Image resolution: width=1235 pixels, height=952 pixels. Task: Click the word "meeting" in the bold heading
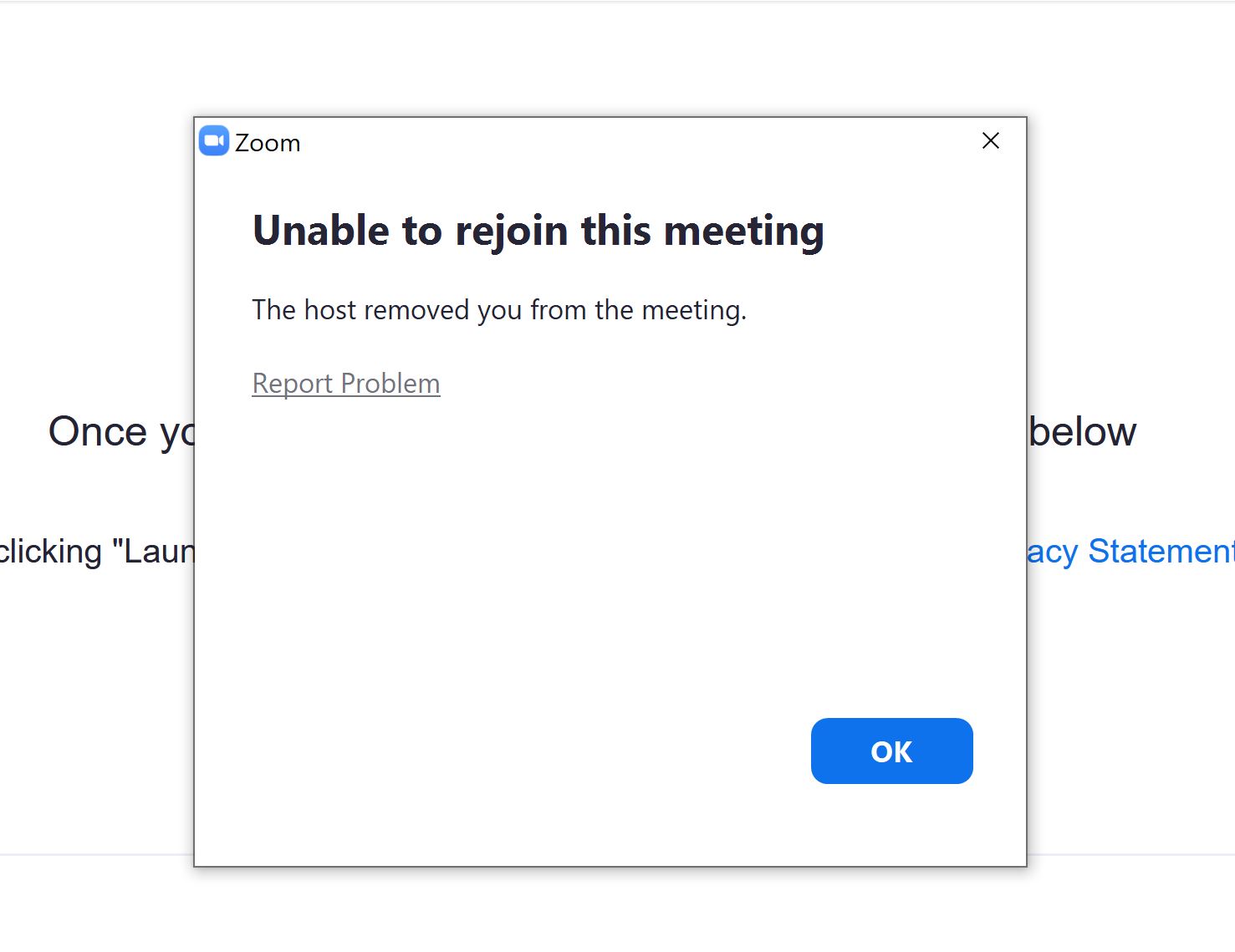click(743, 232)
